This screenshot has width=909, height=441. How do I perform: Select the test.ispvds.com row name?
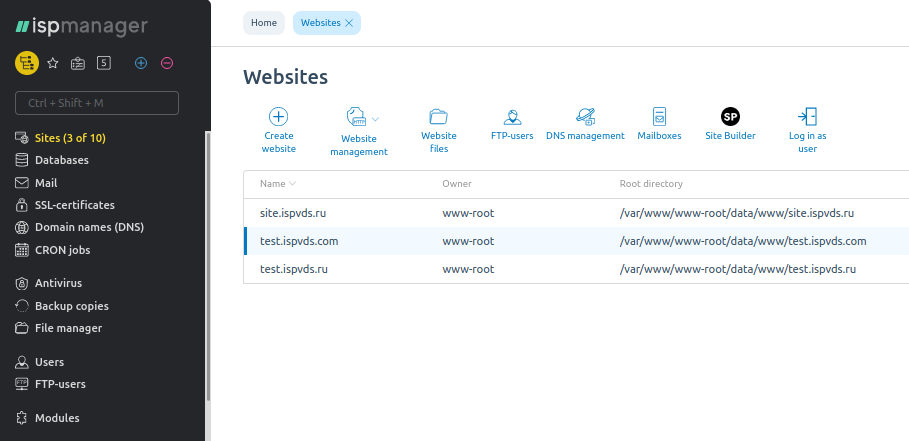click(299, 241)
